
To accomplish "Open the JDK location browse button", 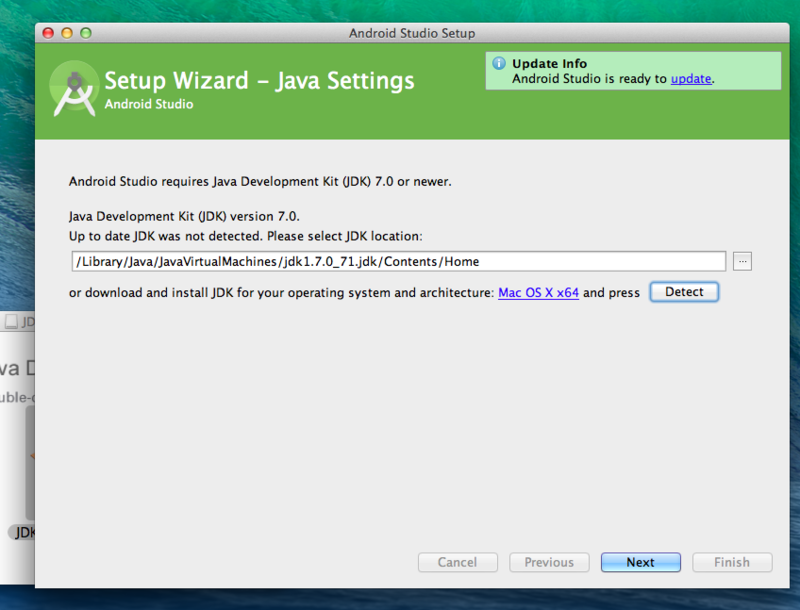I will [742, 262].
